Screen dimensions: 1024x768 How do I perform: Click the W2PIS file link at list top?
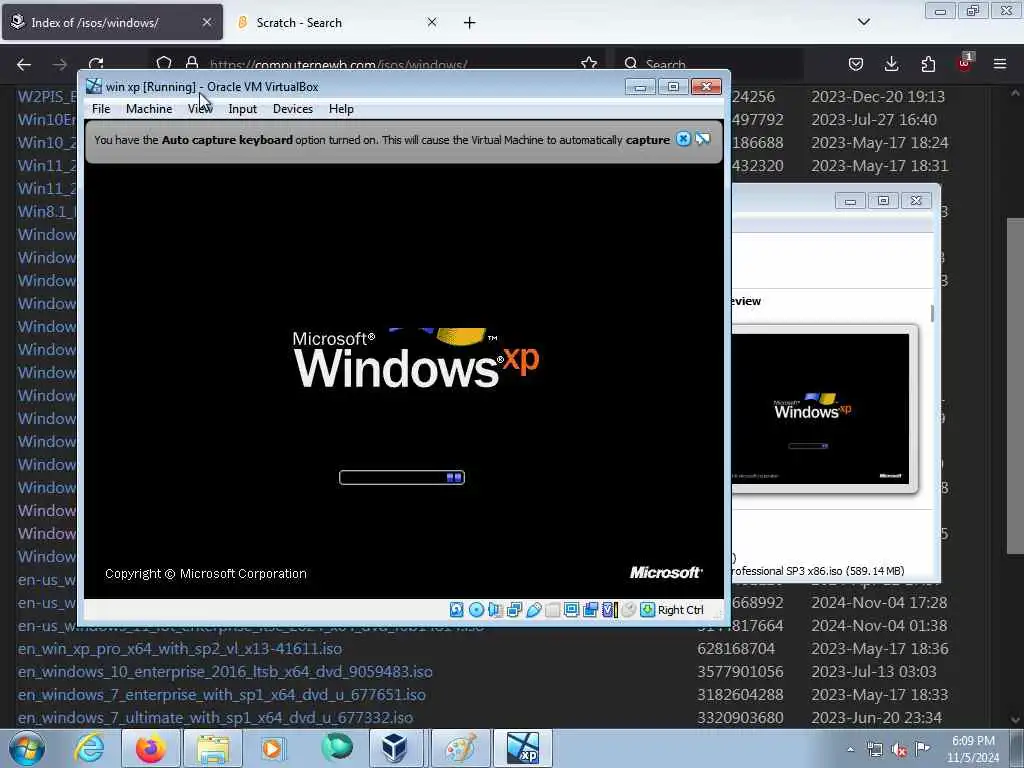(47, 97)
